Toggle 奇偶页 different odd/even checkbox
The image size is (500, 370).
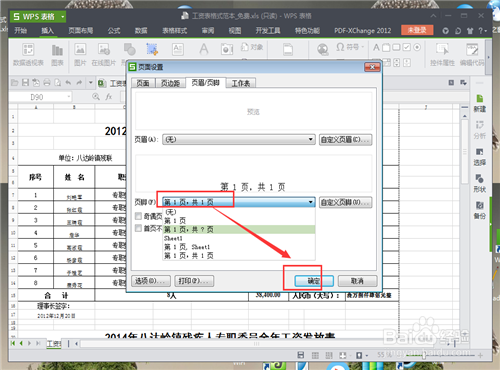[138, 216]
